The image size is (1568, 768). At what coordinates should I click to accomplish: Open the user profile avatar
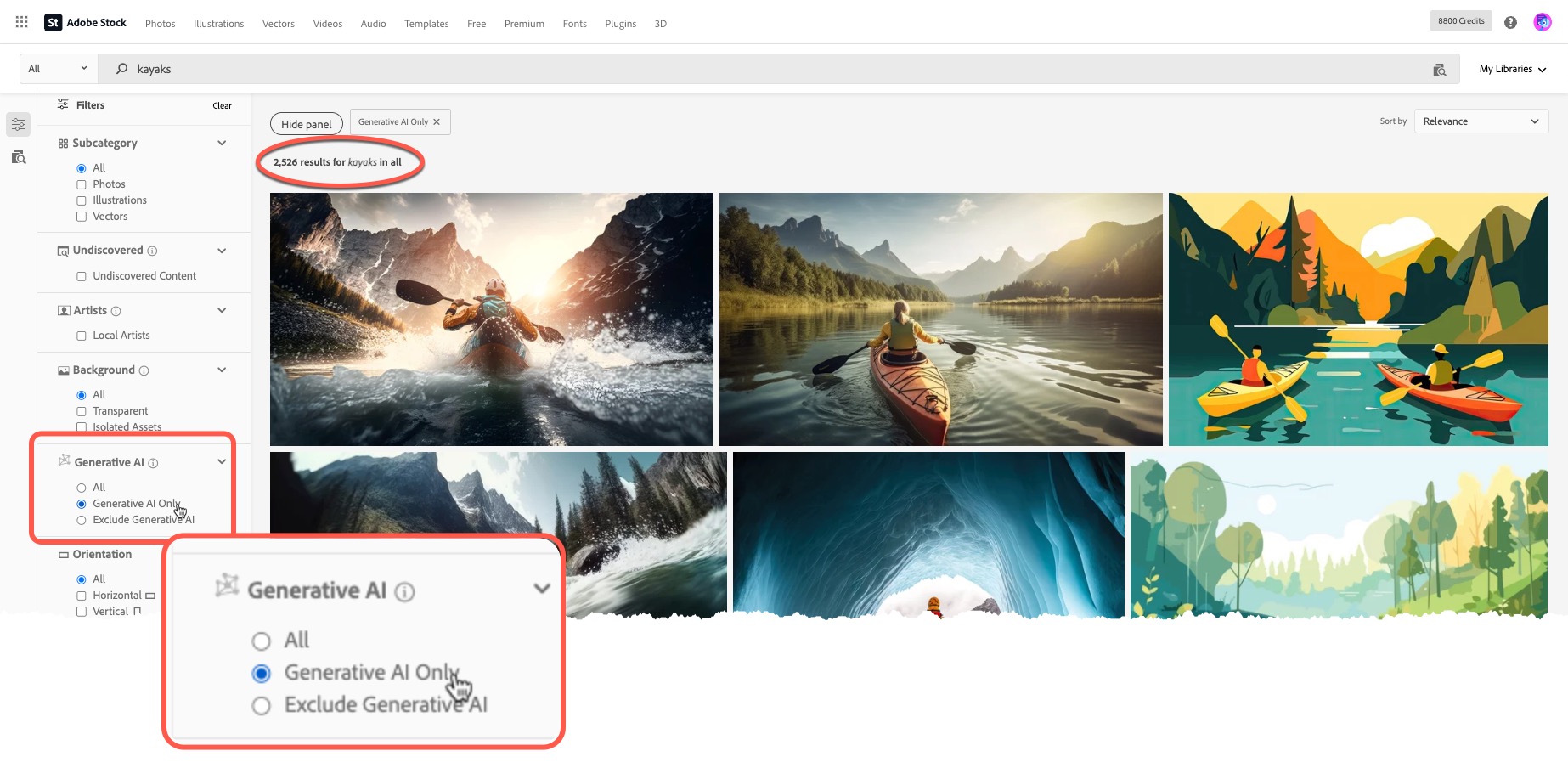click(1543, 23)
